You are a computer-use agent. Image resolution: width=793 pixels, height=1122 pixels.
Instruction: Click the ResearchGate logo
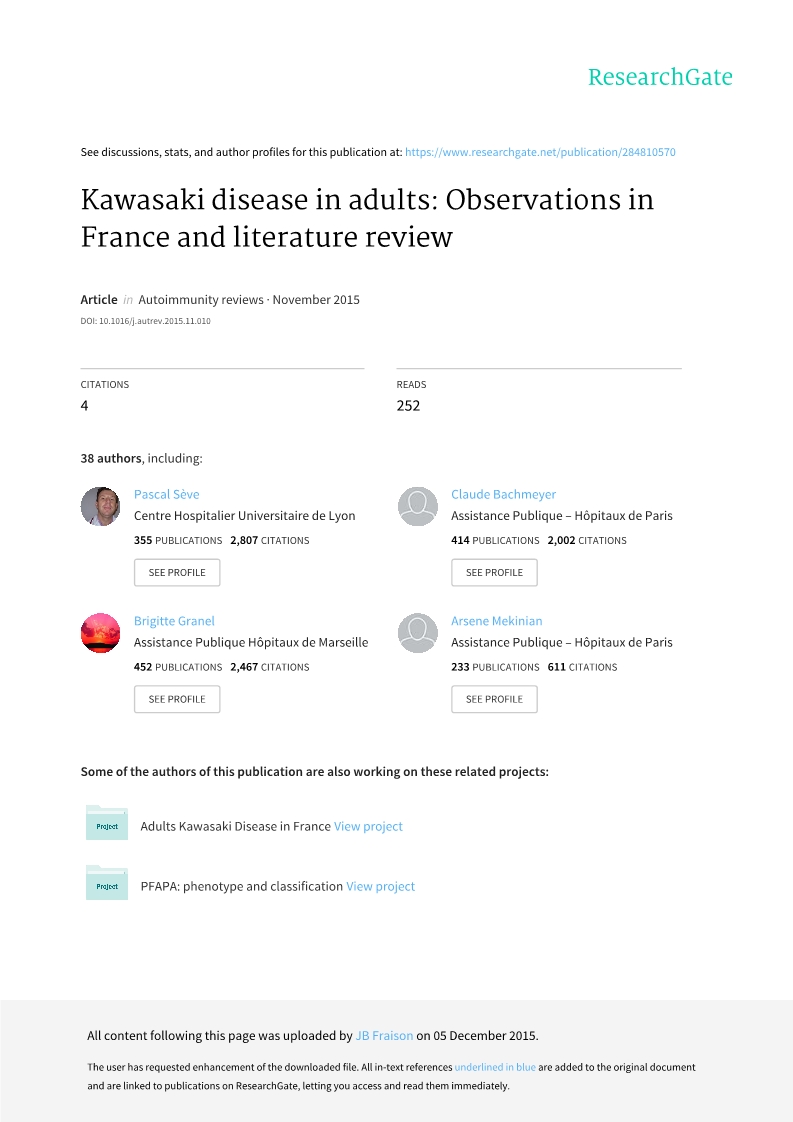661,77
